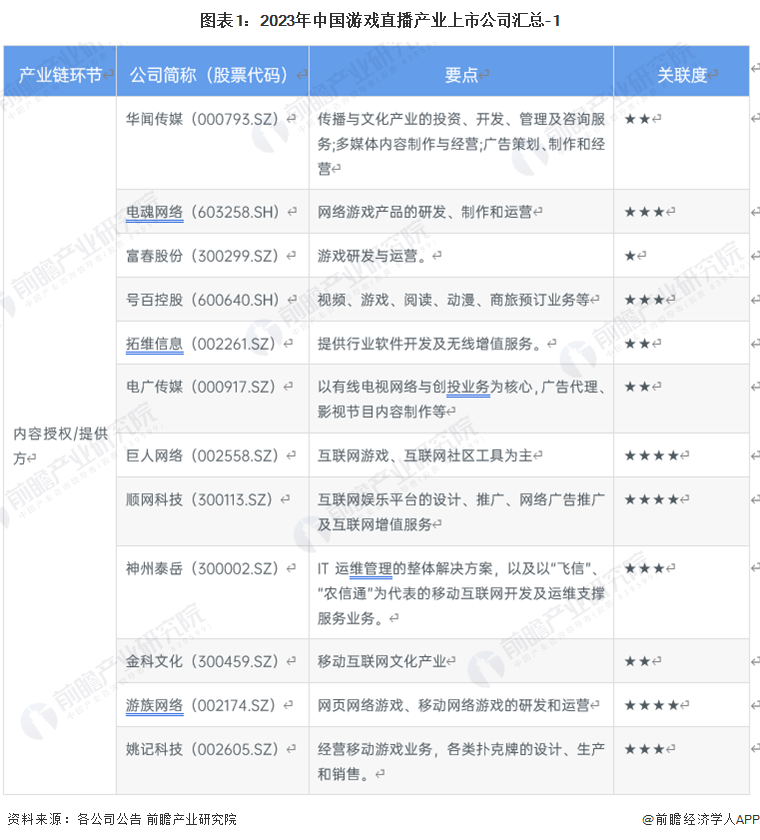The width and height of the screenshot is (760, 840).
Task: Select the 电魂网络（603258.SH） cell
Action: tap(213, 212)
